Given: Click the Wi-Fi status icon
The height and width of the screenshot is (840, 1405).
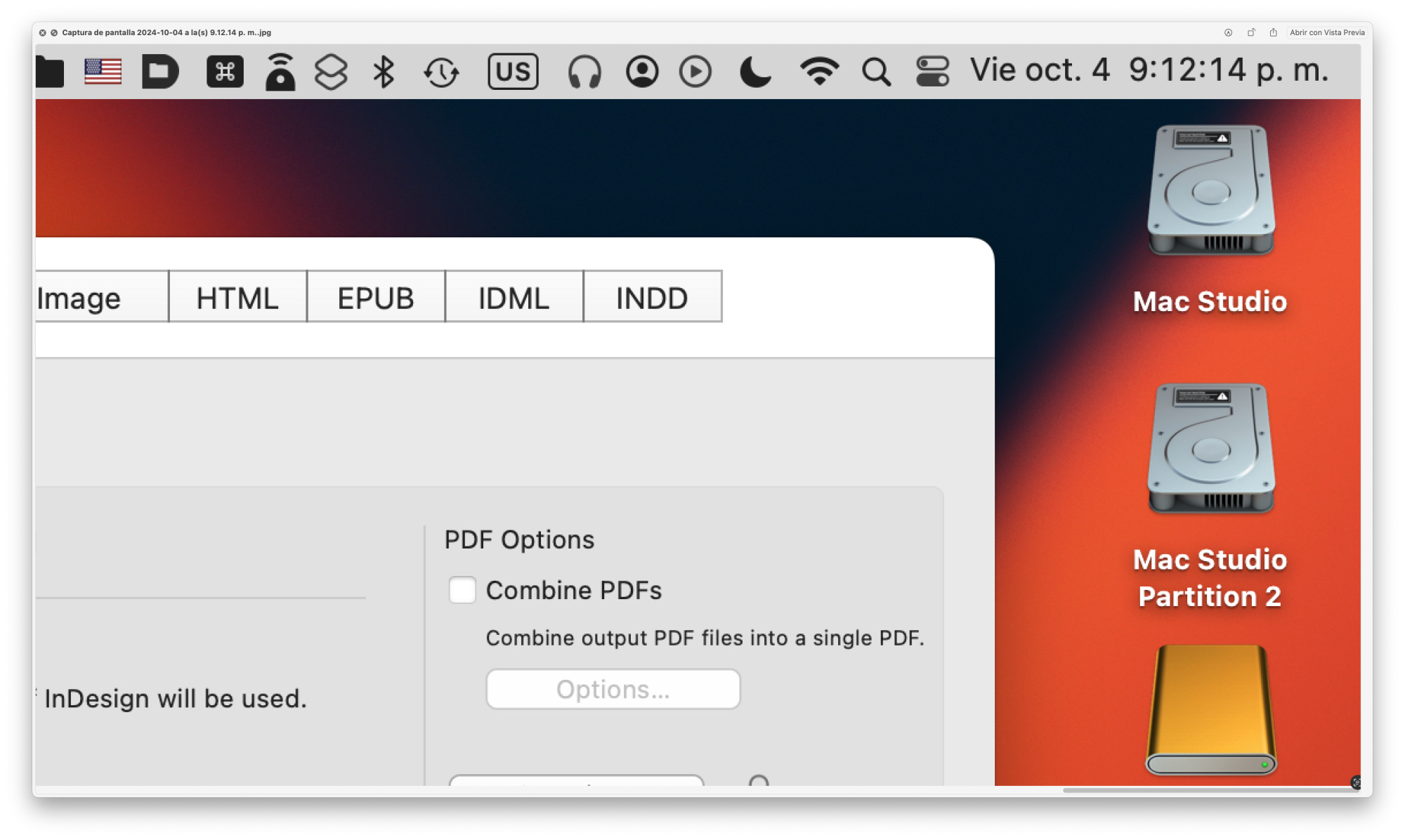Looking at the screenshot, I should 819,72.
